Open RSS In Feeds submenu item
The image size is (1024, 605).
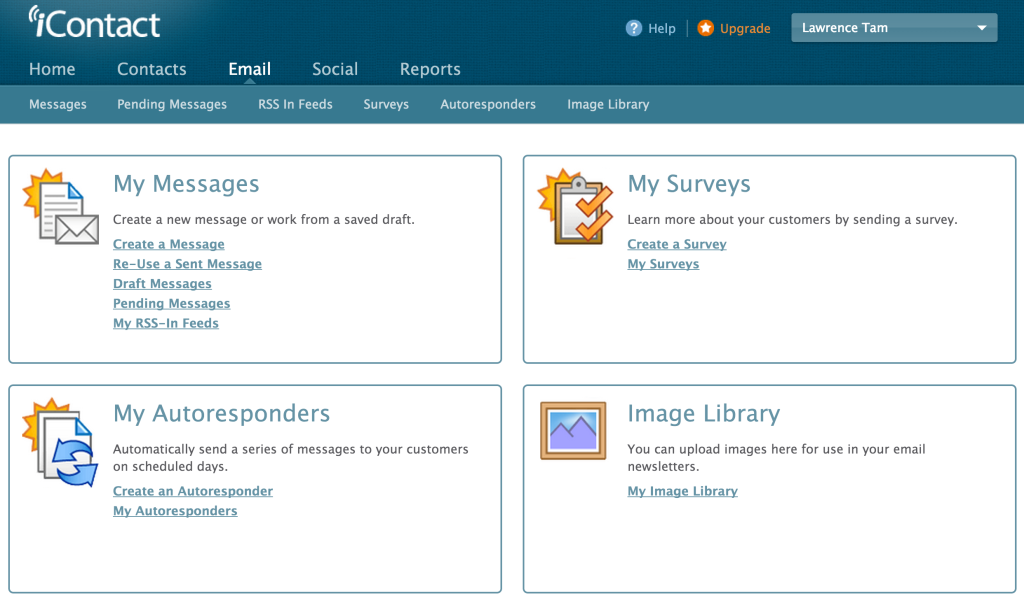(x=295, y=105)
